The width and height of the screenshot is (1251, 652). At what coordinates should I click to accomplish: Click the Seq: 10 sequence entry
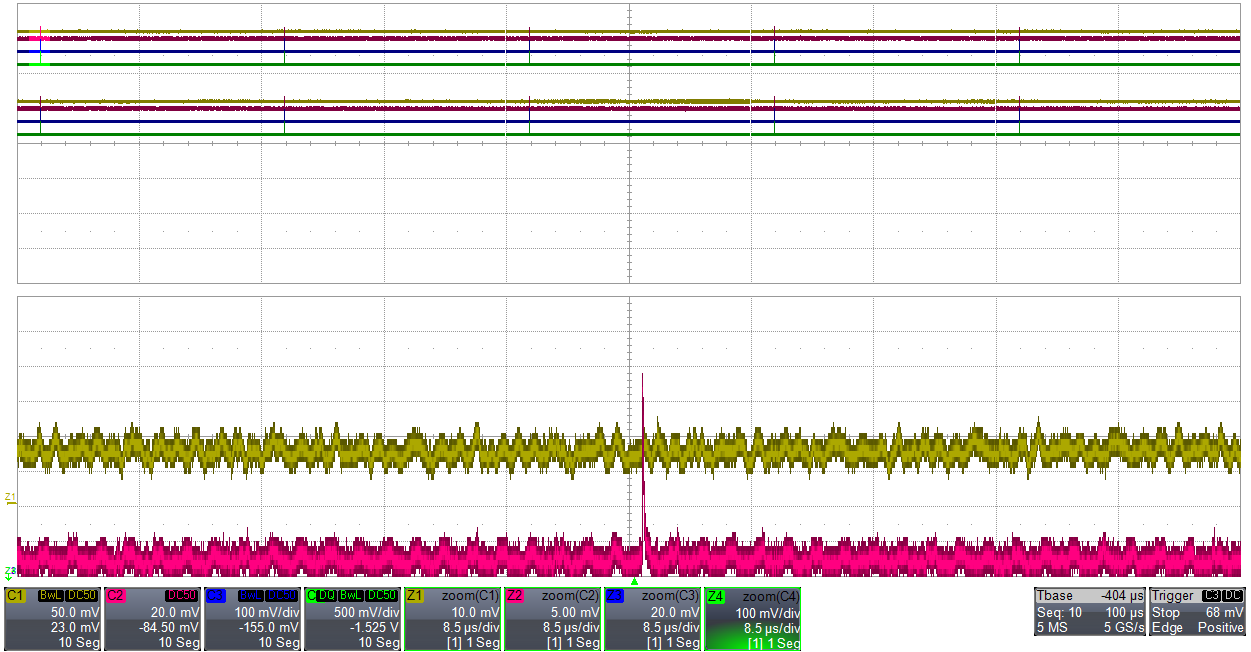pyautogui.click(x=1059, y=612)
